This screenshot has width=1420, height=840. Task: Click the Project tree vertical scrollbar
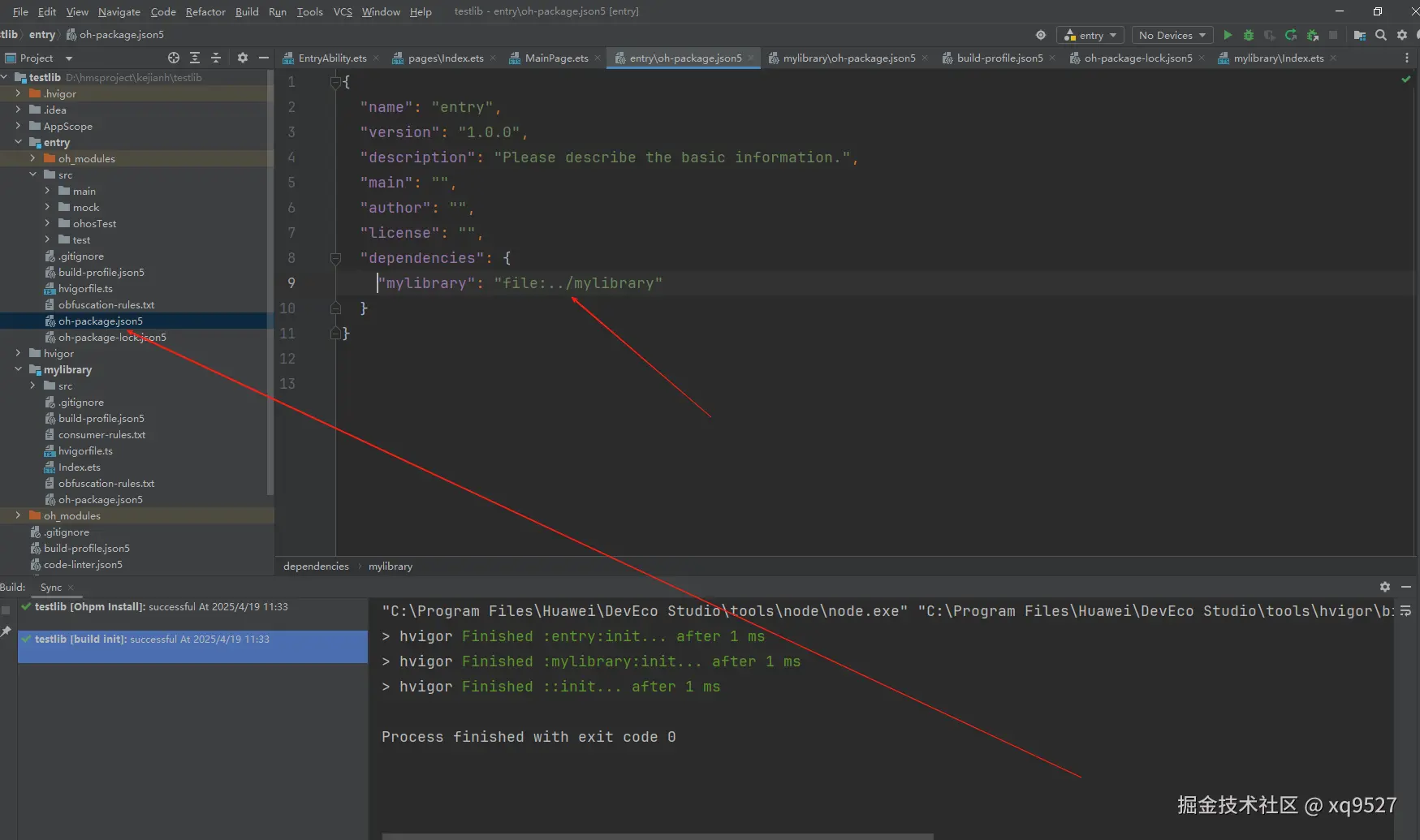coord(270,281)
